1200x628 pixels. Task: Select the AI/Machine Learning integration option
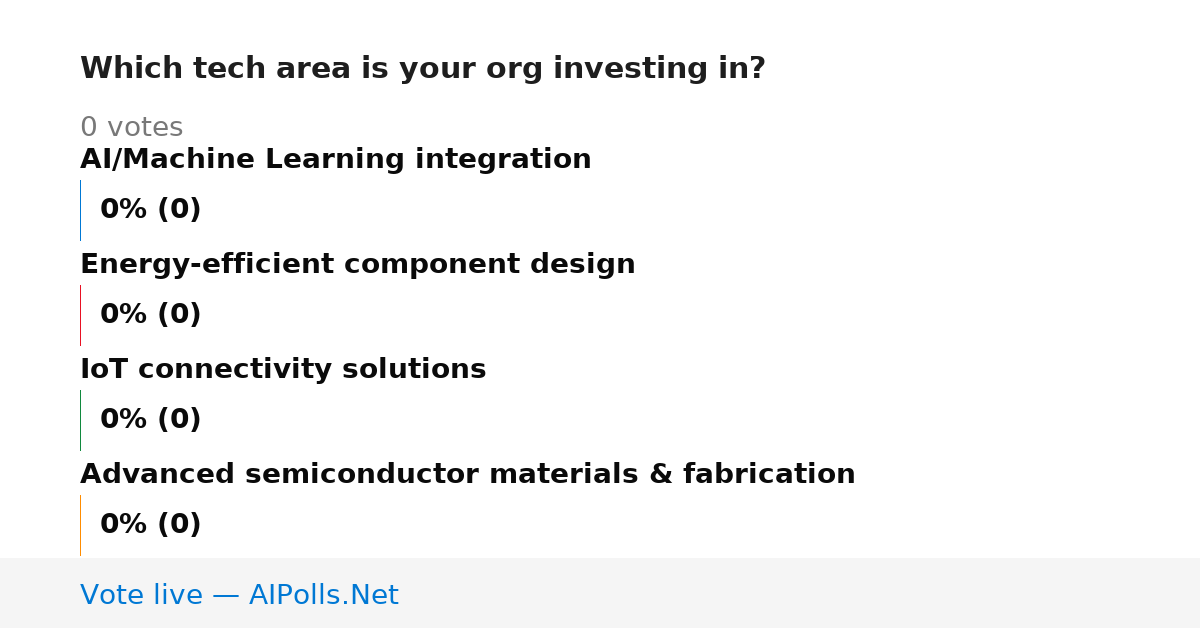click(336, 159)
